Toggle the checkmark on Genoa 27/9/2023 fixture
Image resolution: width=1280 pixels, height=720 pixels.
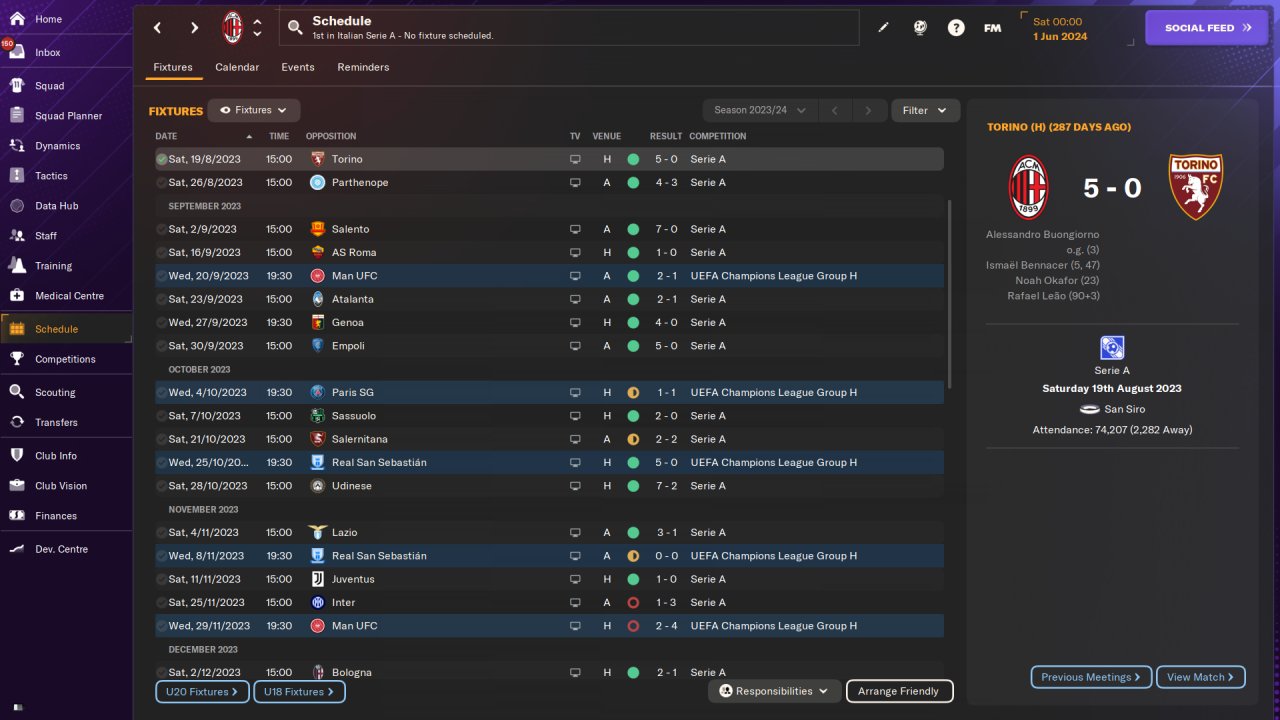point(161,323)
